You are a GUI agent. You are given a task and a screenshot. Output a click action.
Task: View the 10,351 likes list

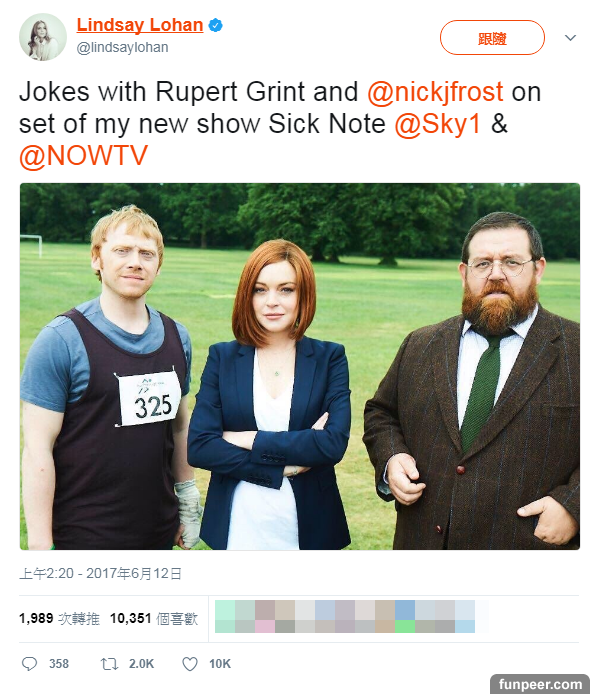coord(154,618)
